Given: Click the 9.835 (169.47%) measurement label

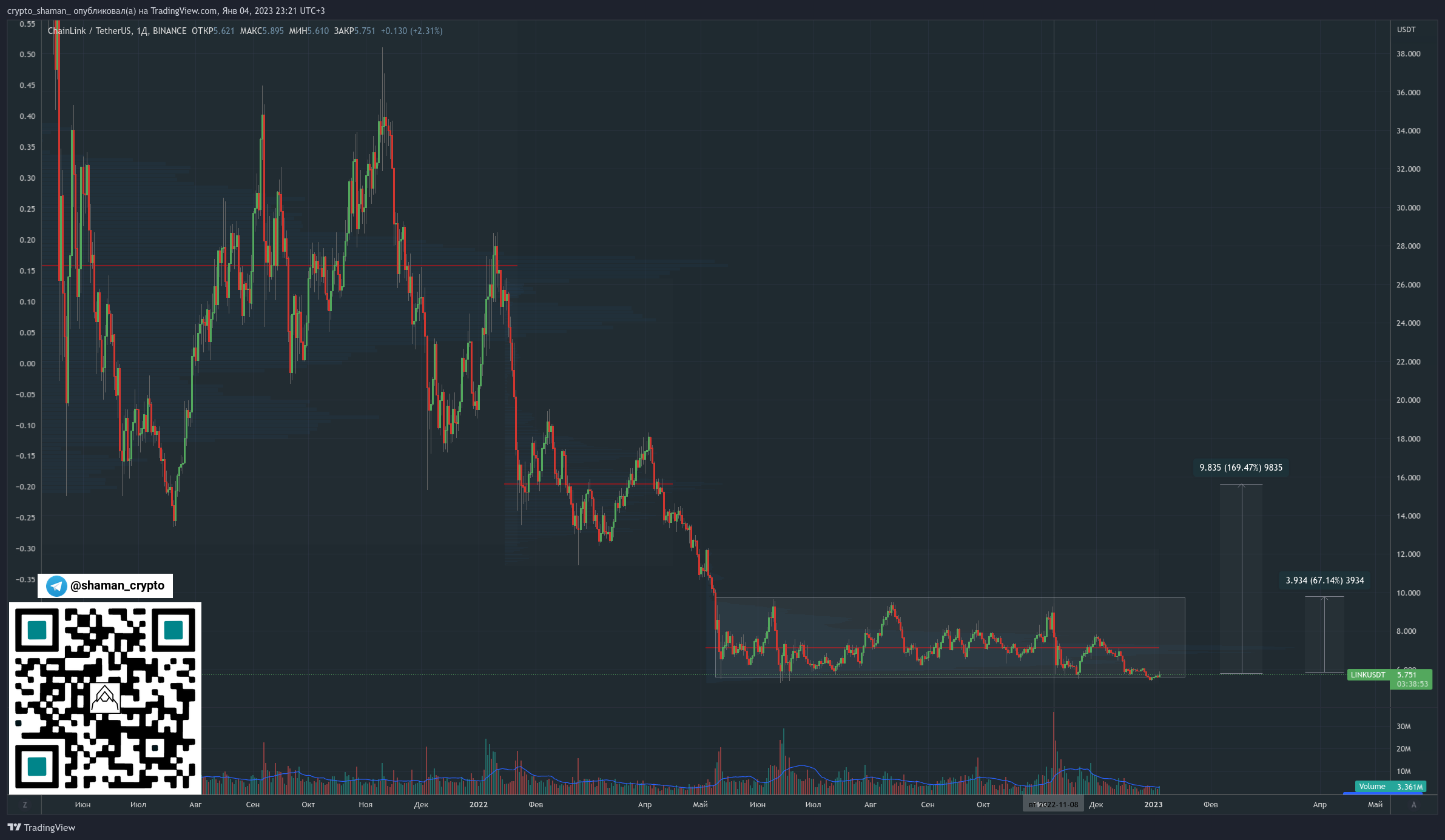Looking at the screenshot, I should [x=1241, y=468].
